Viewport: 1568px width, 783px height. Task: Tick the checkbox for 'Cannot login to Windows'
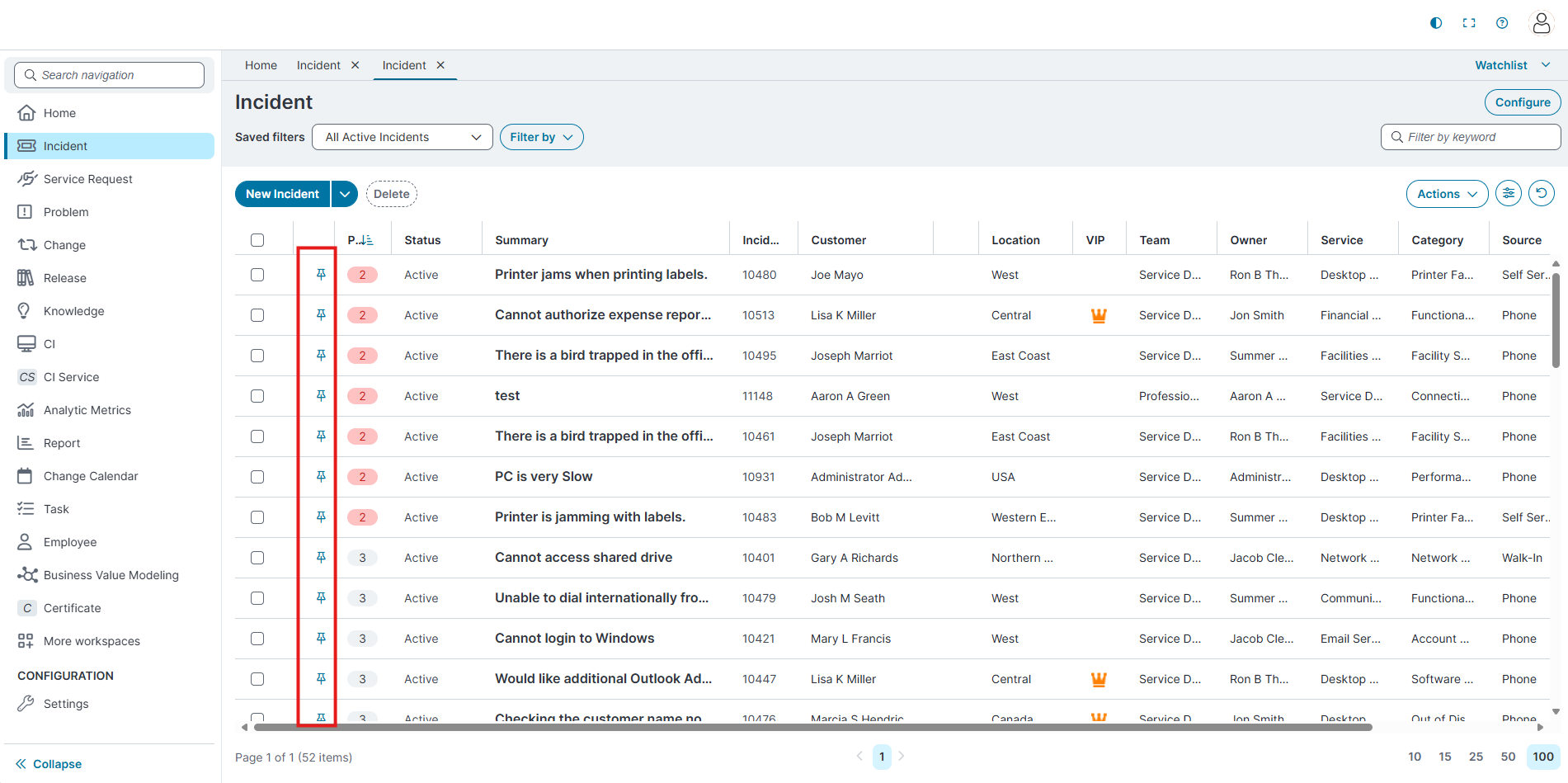coord(257,639)
